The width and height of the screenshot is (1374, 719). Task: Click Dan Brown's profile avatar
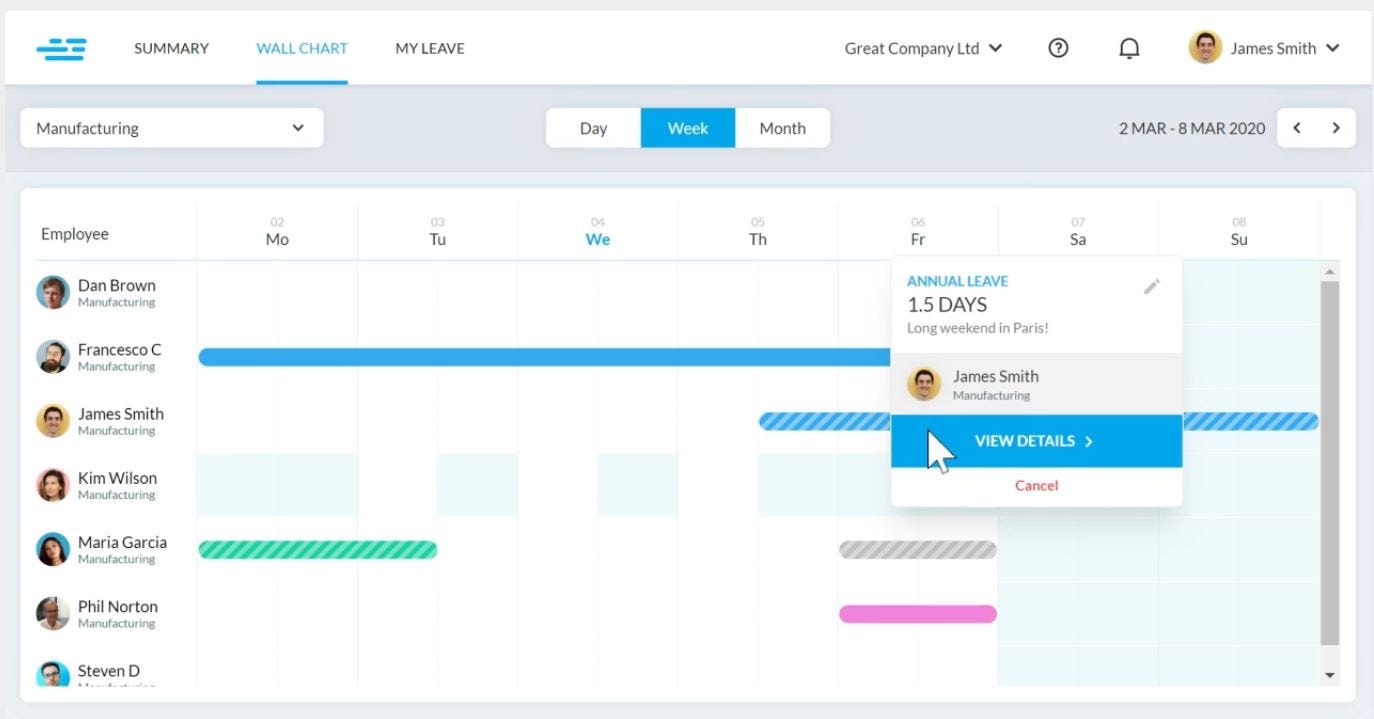52,292
